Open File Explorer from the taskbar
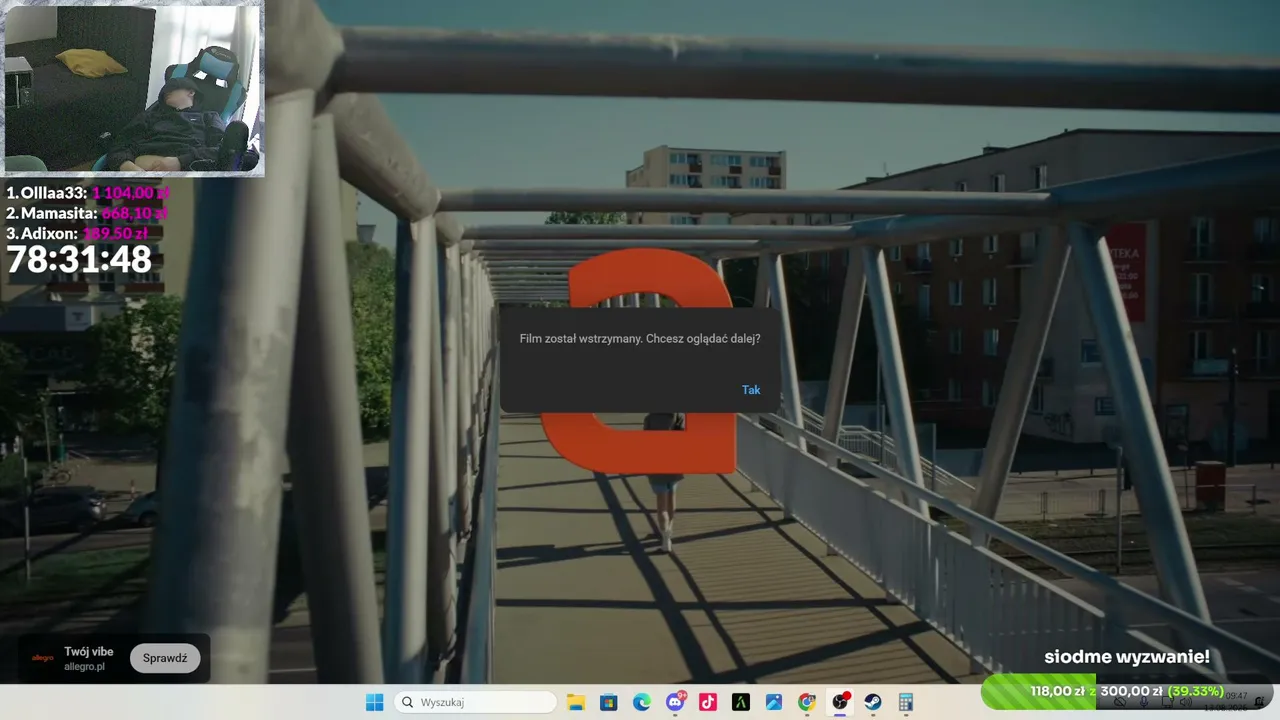 click(x=575, y=703)
